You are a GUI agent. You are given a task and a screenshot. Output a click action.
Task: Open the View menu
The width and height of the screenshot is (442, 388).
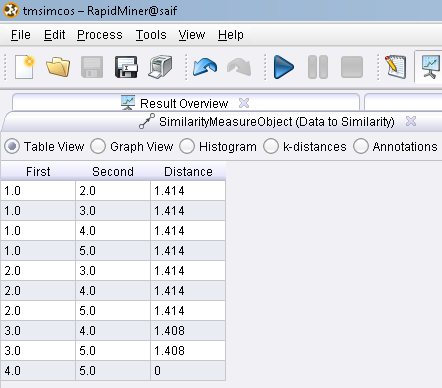pos(192,35)
